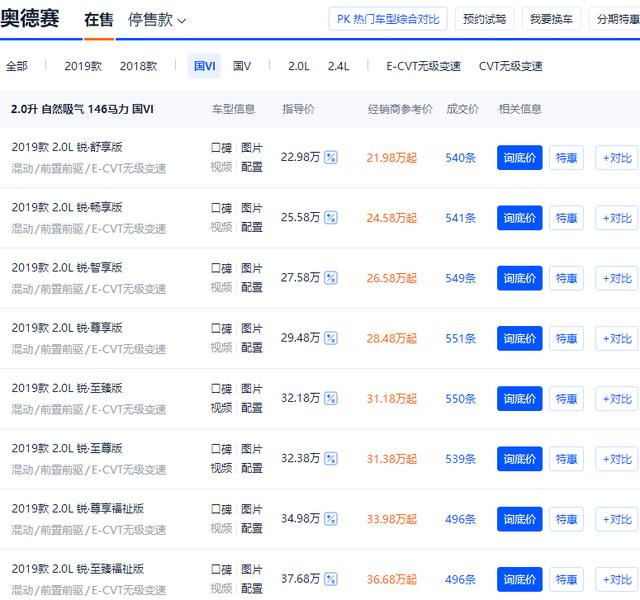Open 551条 transaction prices

coord(460,338)
